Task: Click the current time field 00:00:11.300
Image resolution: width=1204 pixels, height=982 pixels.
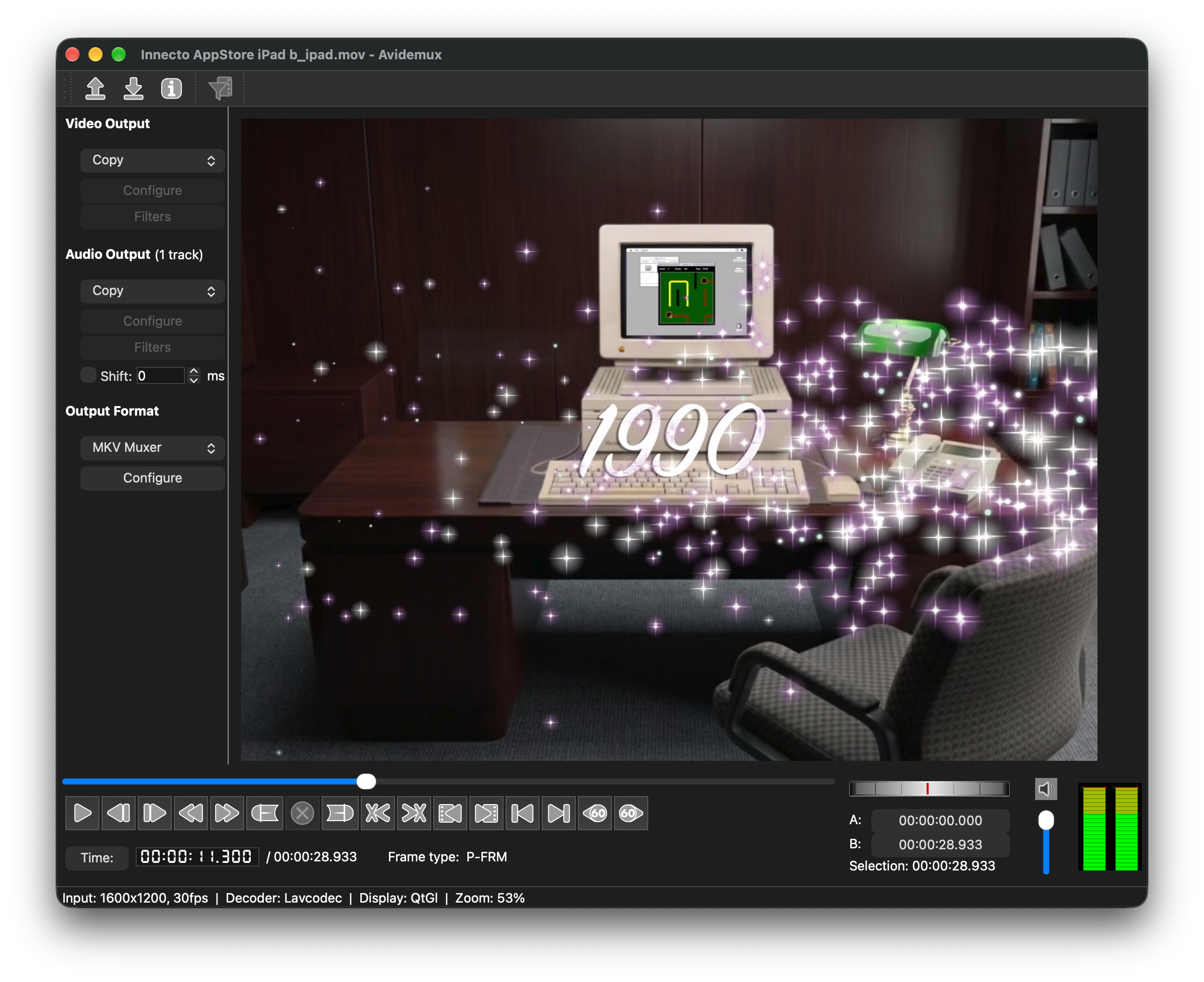Action: coord(196,857)
